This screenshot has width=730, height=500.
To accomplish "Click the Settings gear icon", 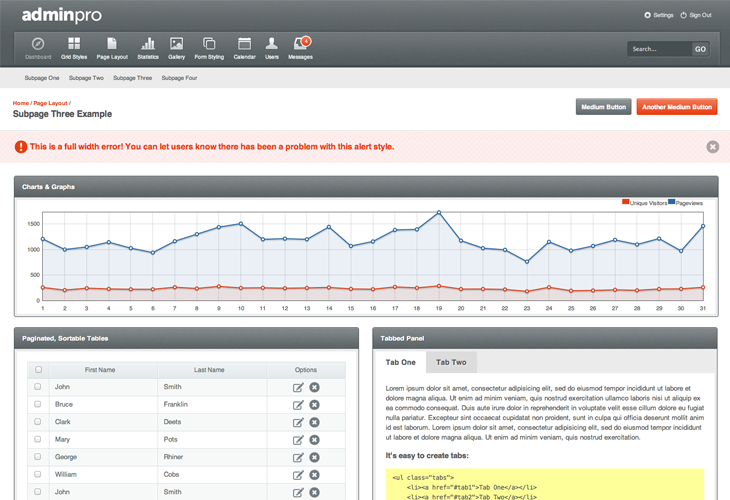I will pos(647,15).
